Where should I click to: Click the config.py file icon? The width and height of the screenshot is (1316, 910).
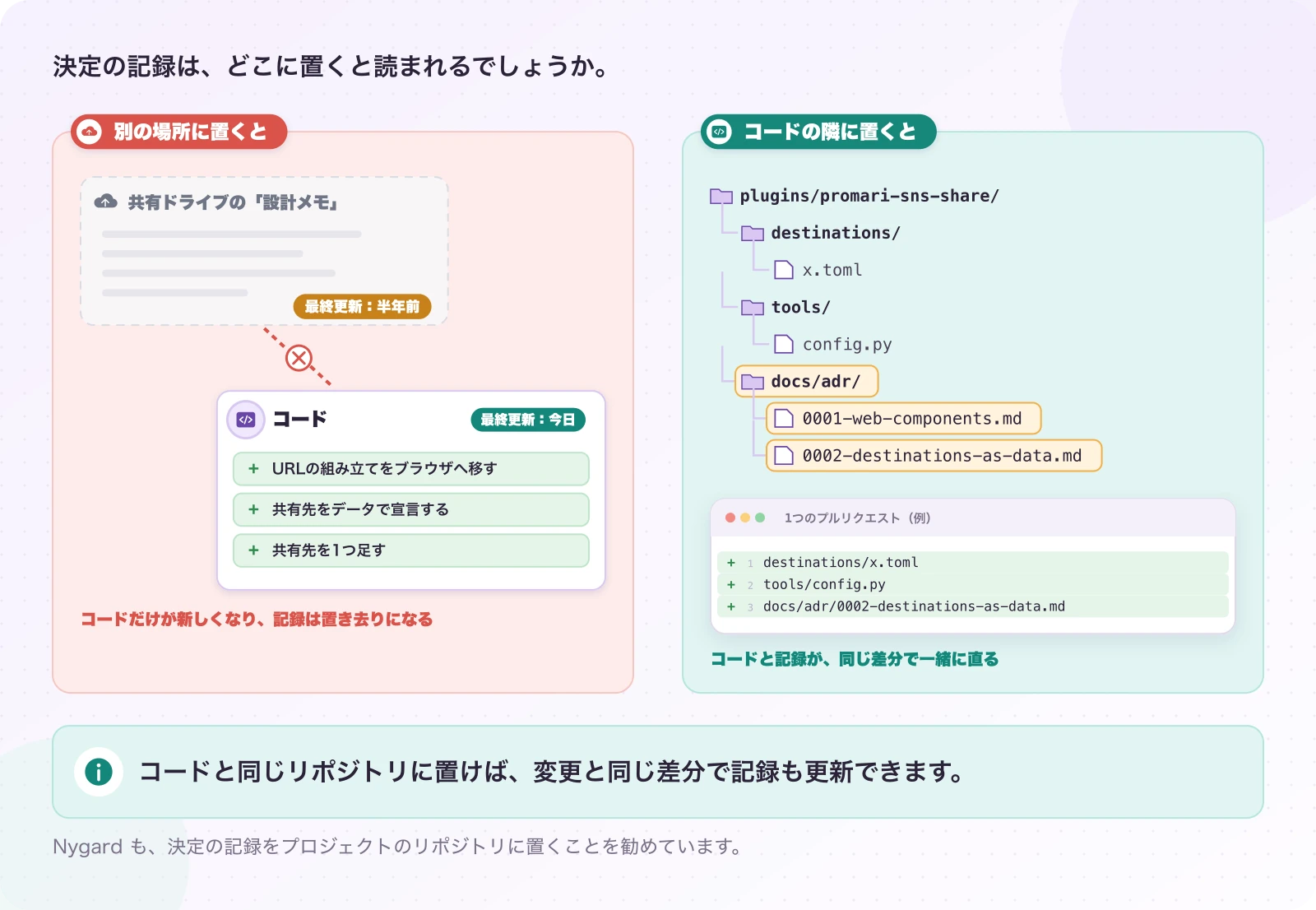tap(784, 344)
